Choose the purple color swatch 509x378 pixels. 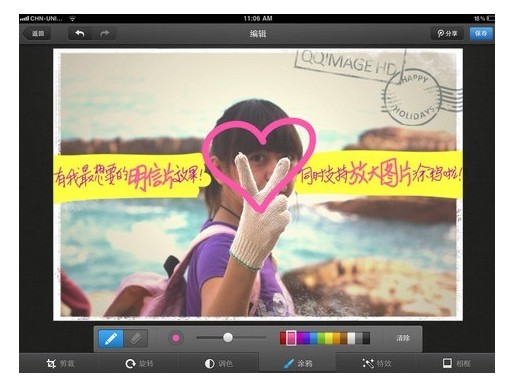(301, 338)
